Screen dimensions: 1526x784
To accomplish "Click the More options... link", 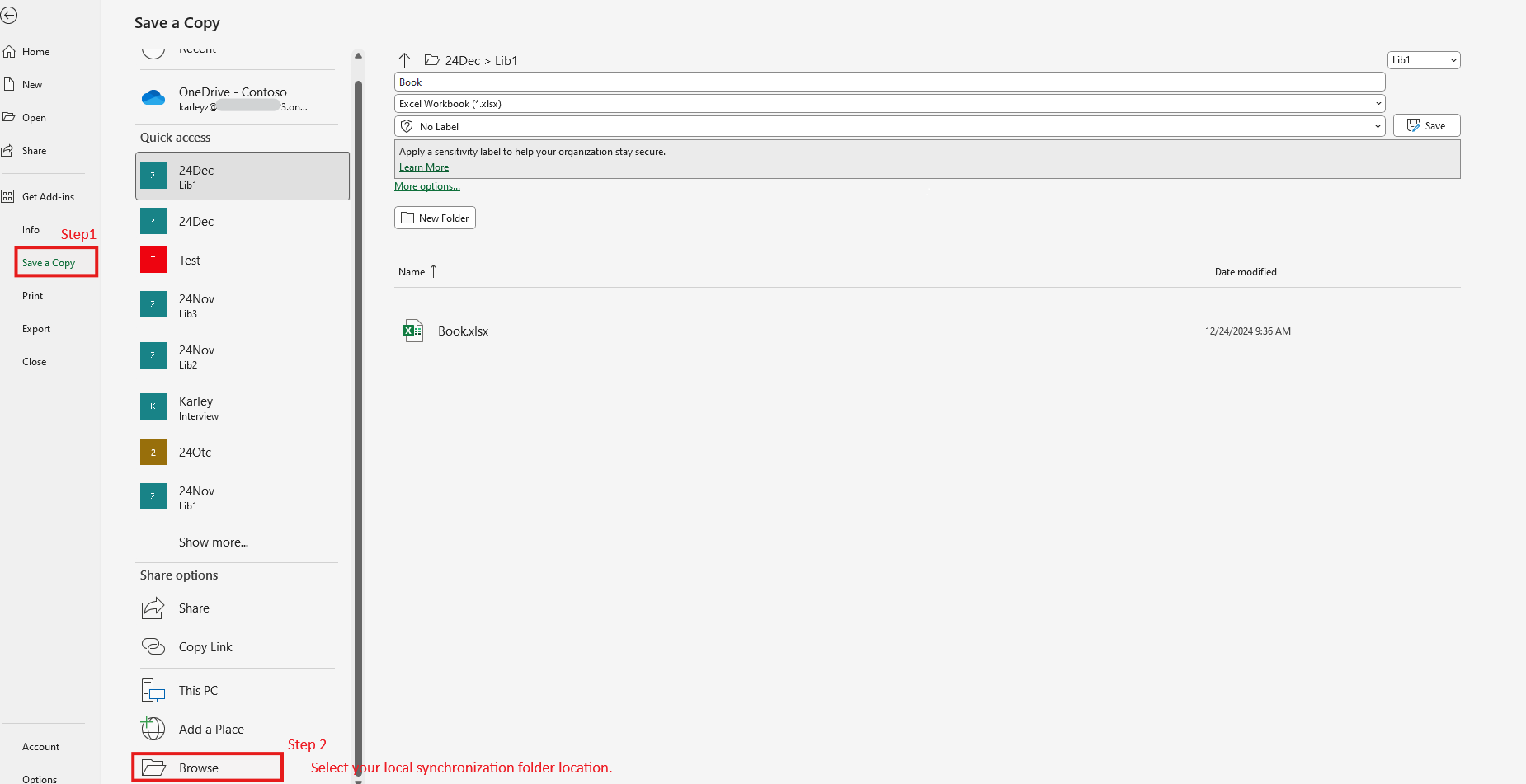I will point(427,186).
